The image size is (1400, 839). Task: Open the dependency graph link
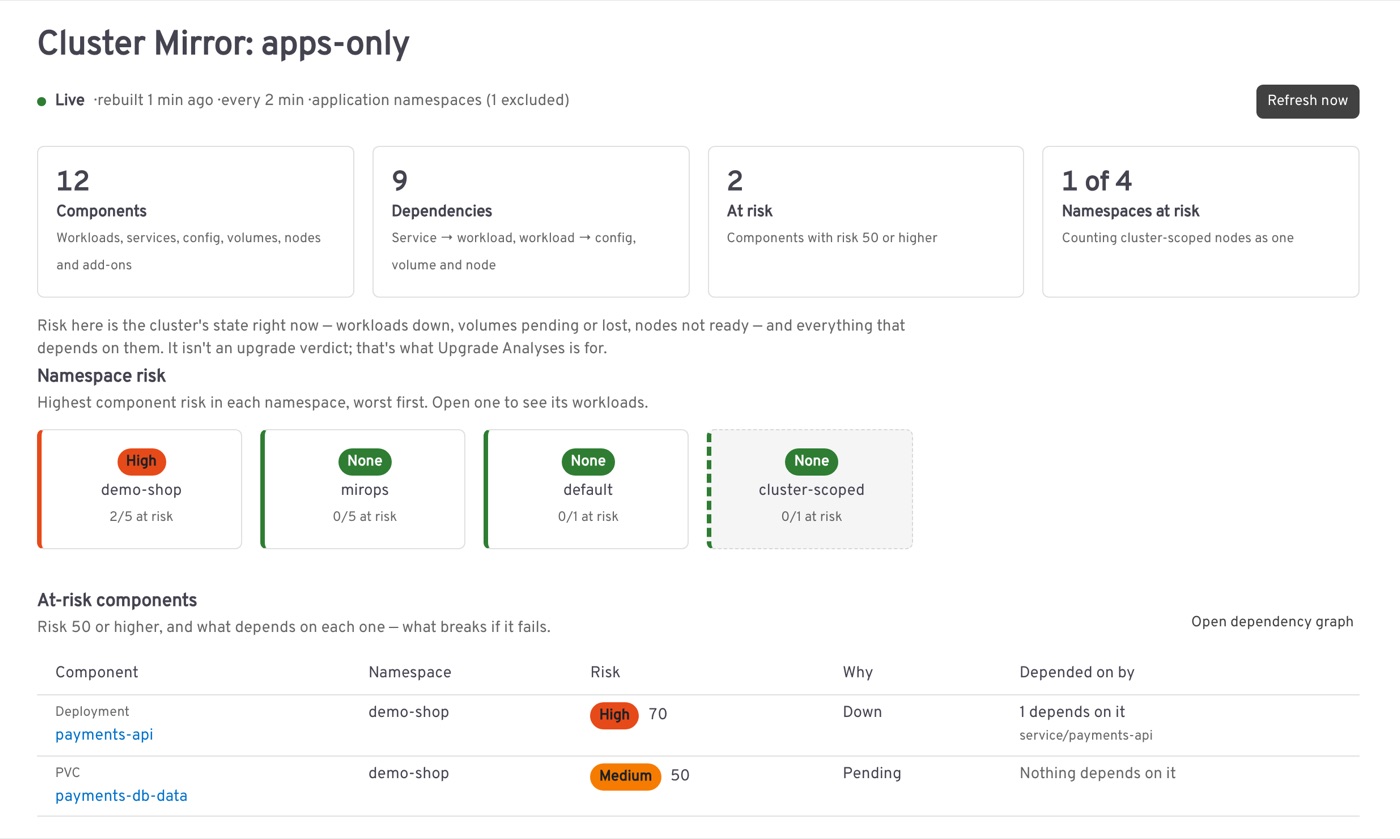coord(1272,622)
